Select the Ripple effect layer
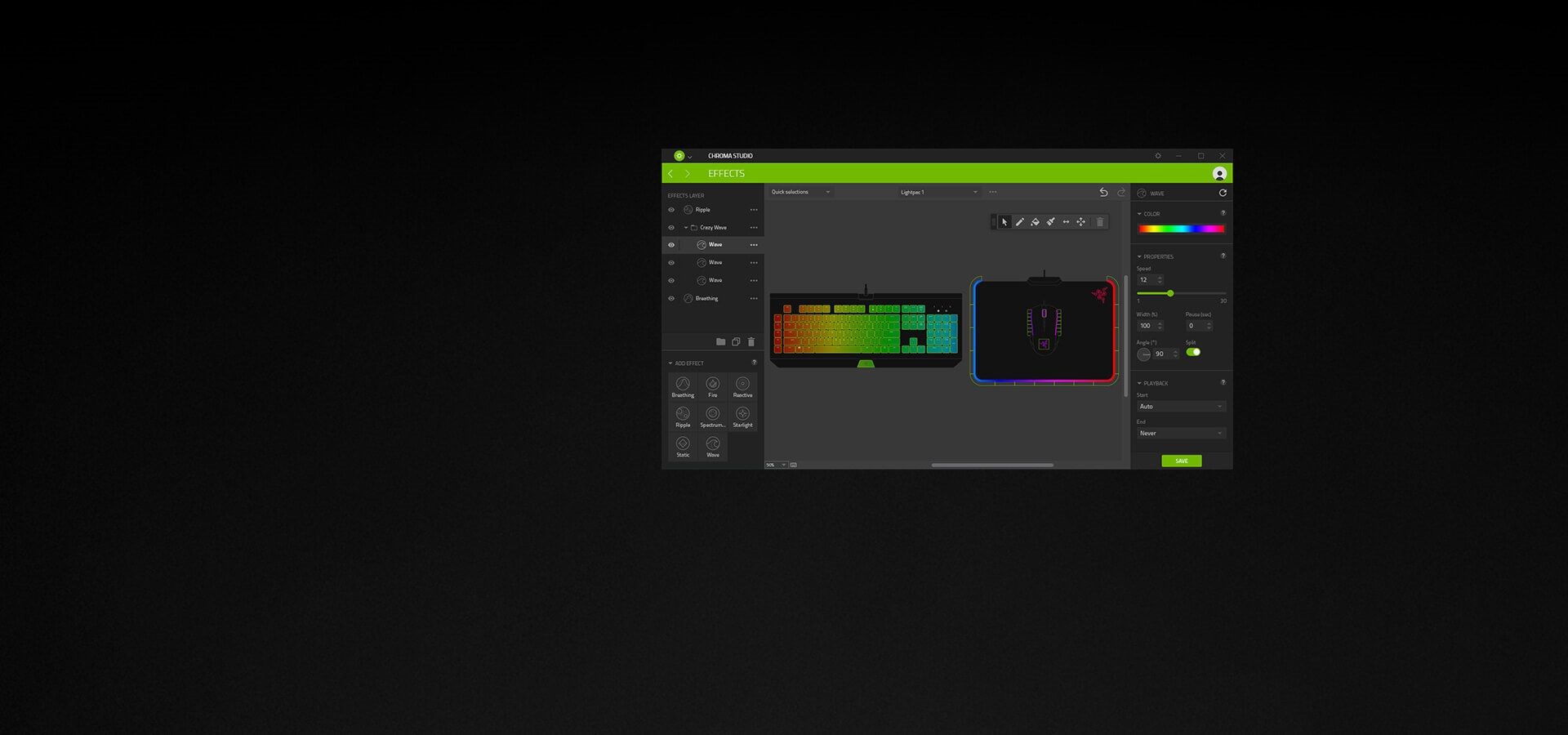The image size is (1568, 735). (712, 210)
